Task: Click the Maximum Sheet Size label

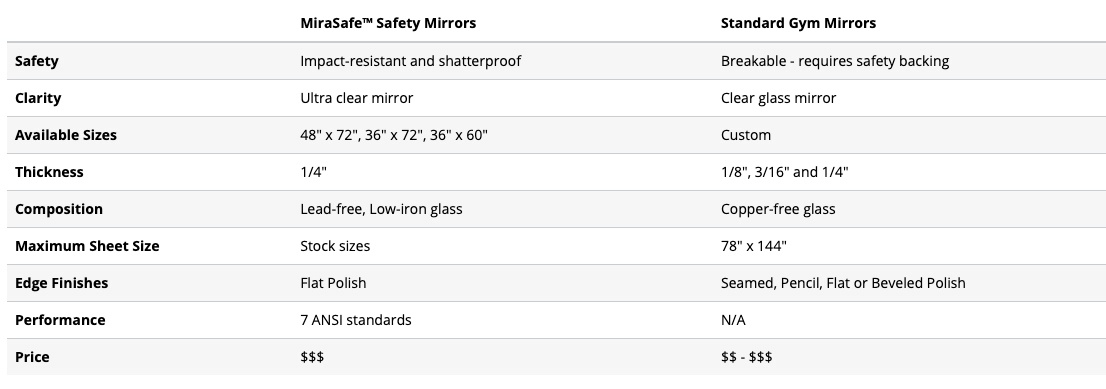Action: tap(87, 246)
